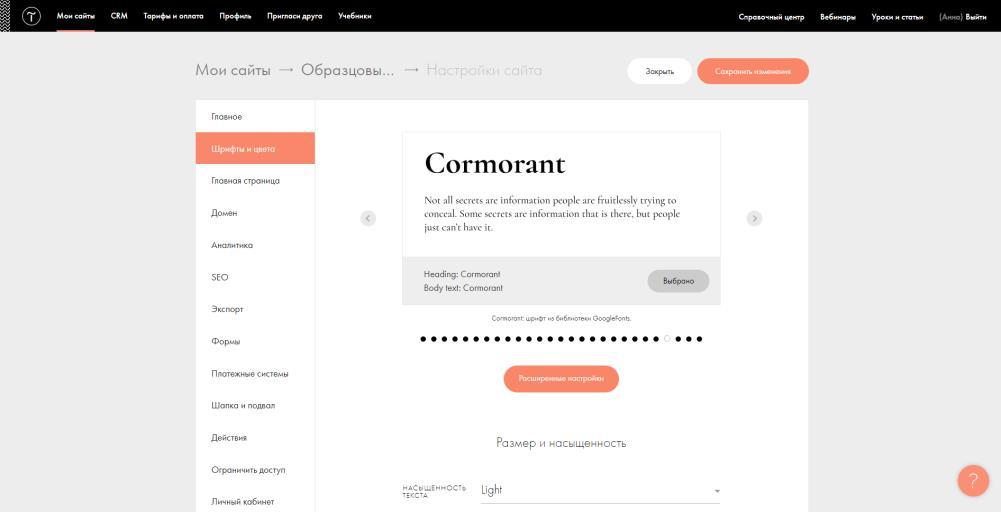Open the SEO settings tab
Viewport: 1001px width, 512px height.
click(220, 277)
